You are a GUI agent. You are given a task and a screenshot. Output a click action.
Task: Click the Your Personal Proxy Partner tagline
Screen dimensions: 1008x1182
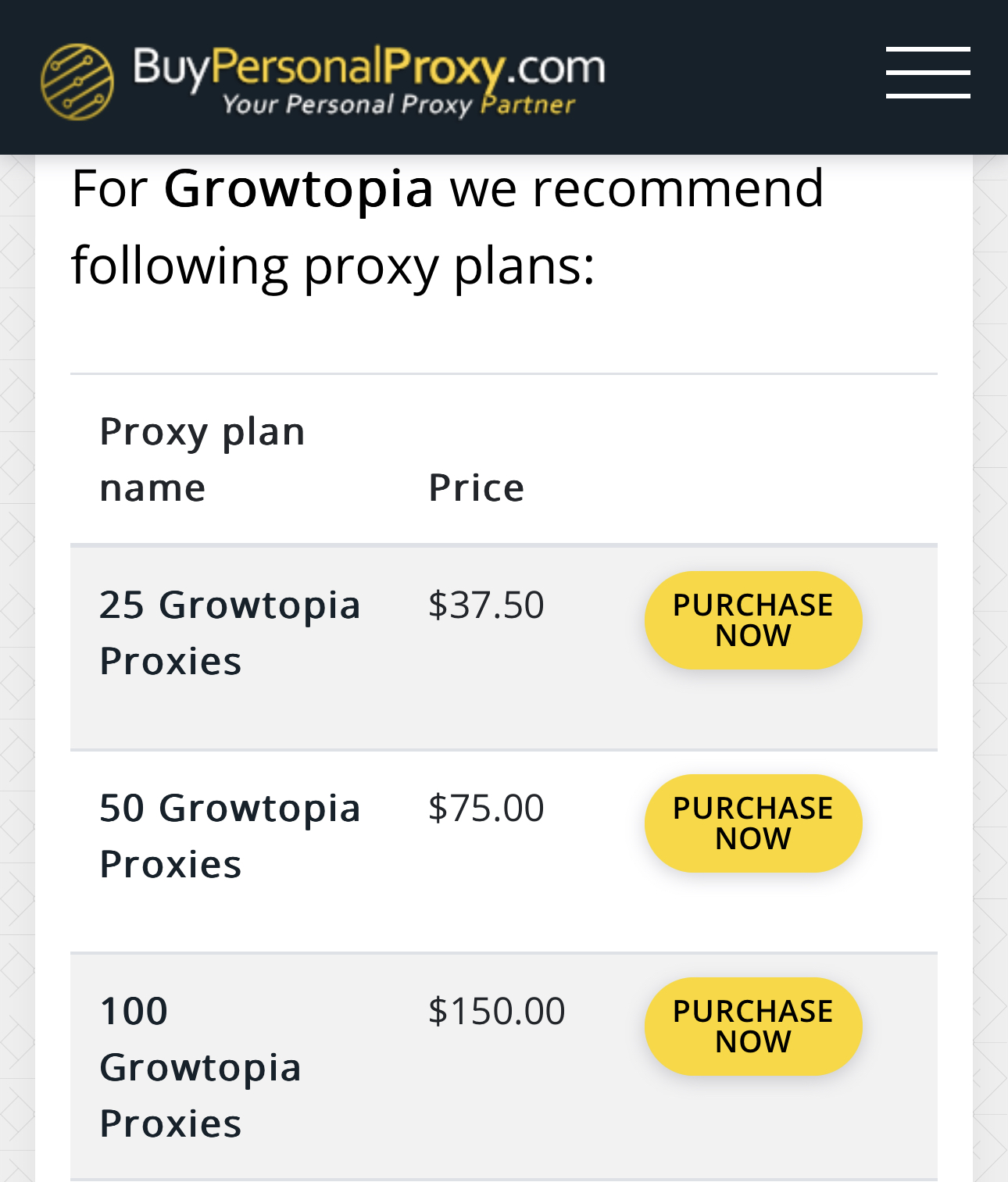399,105
